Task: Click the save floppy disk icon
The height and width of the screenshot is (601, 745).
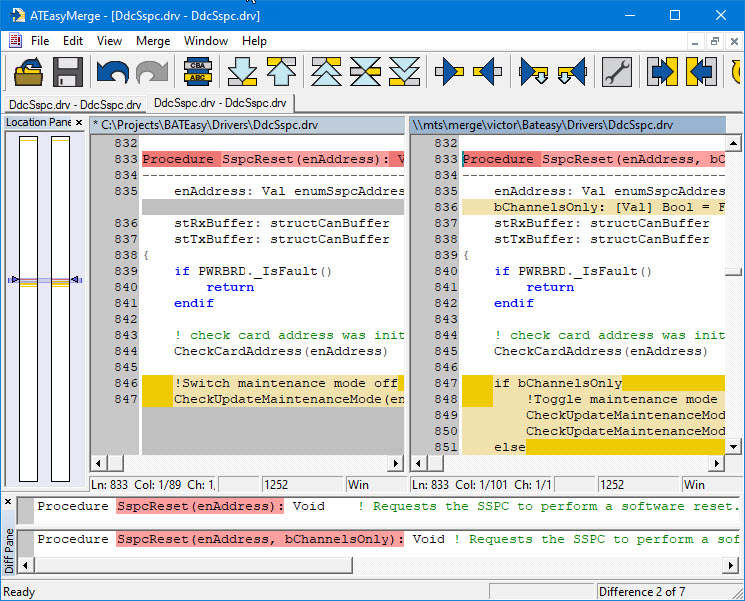Action: (x=68, y=72)
